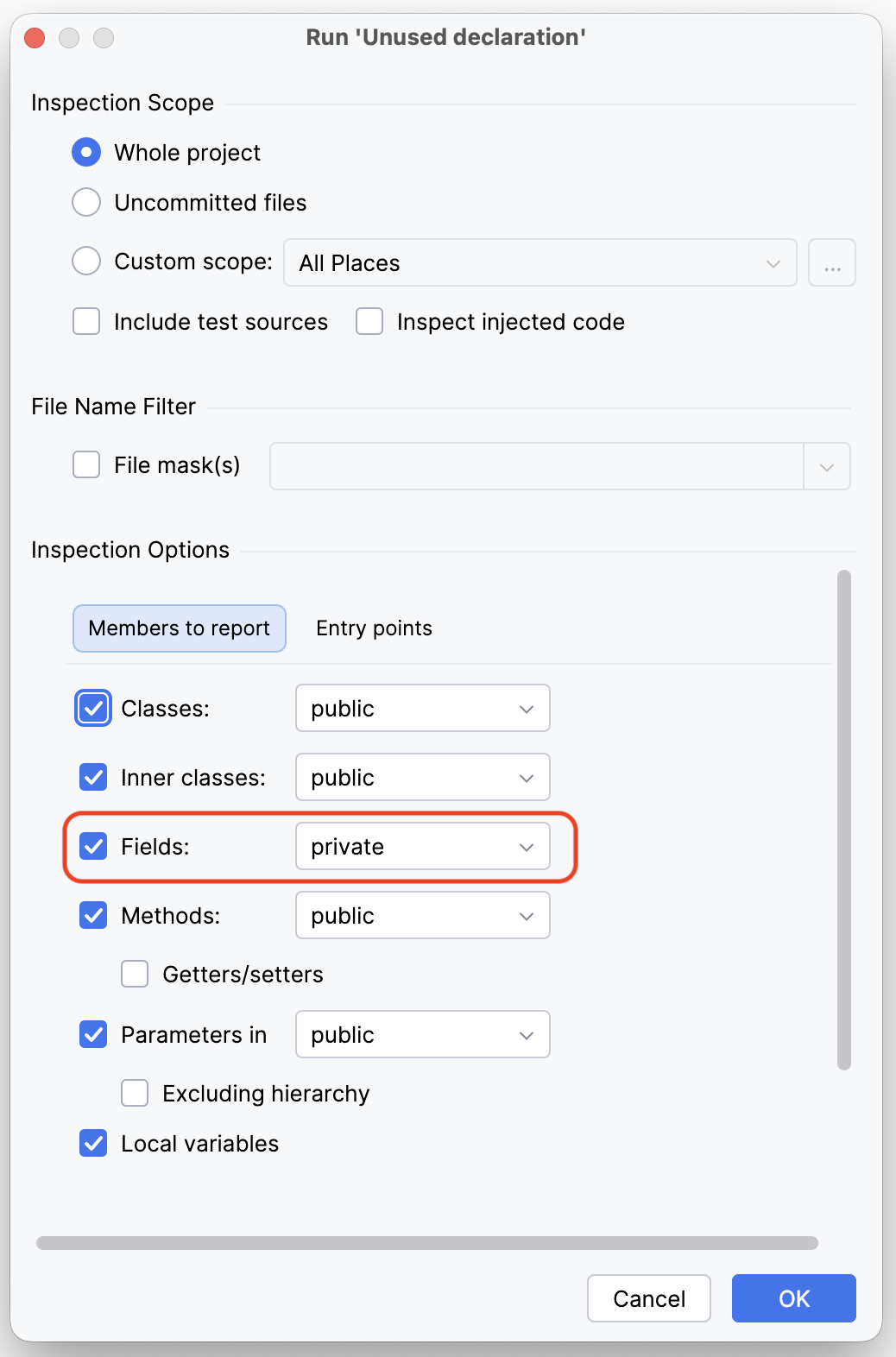This screenshot has height=1357, width=896.
Task: Disable the Local variables checkbox
Action: (93, 1144)
